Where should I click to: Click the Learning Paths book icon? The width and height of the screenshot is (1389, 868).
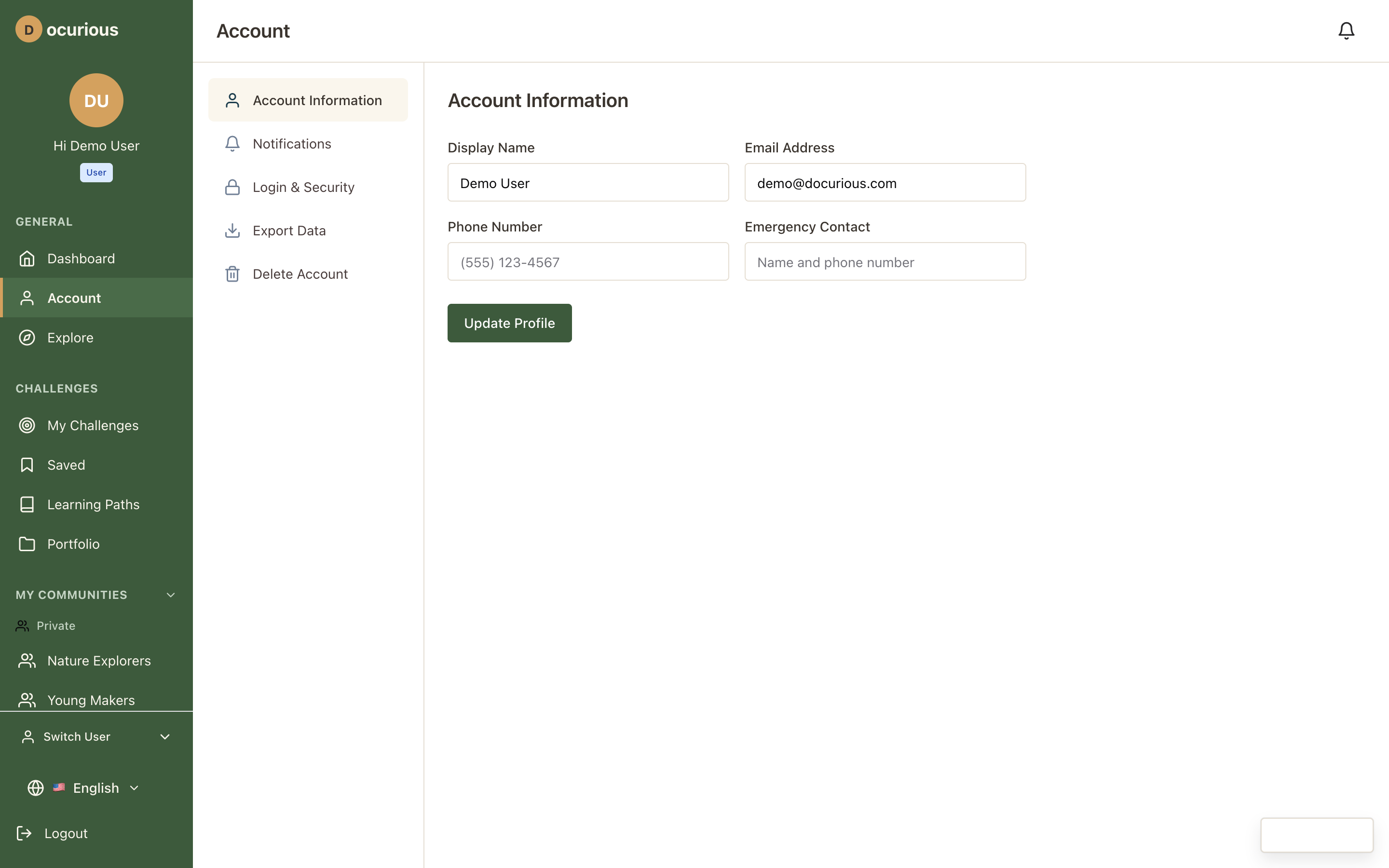27,504
